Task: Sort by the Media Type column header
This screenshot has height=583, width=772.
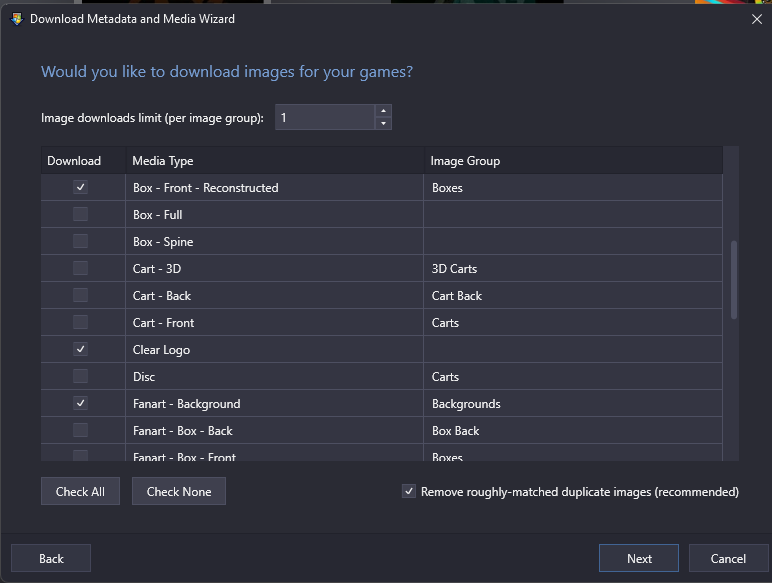Action: tap(275, 161)
